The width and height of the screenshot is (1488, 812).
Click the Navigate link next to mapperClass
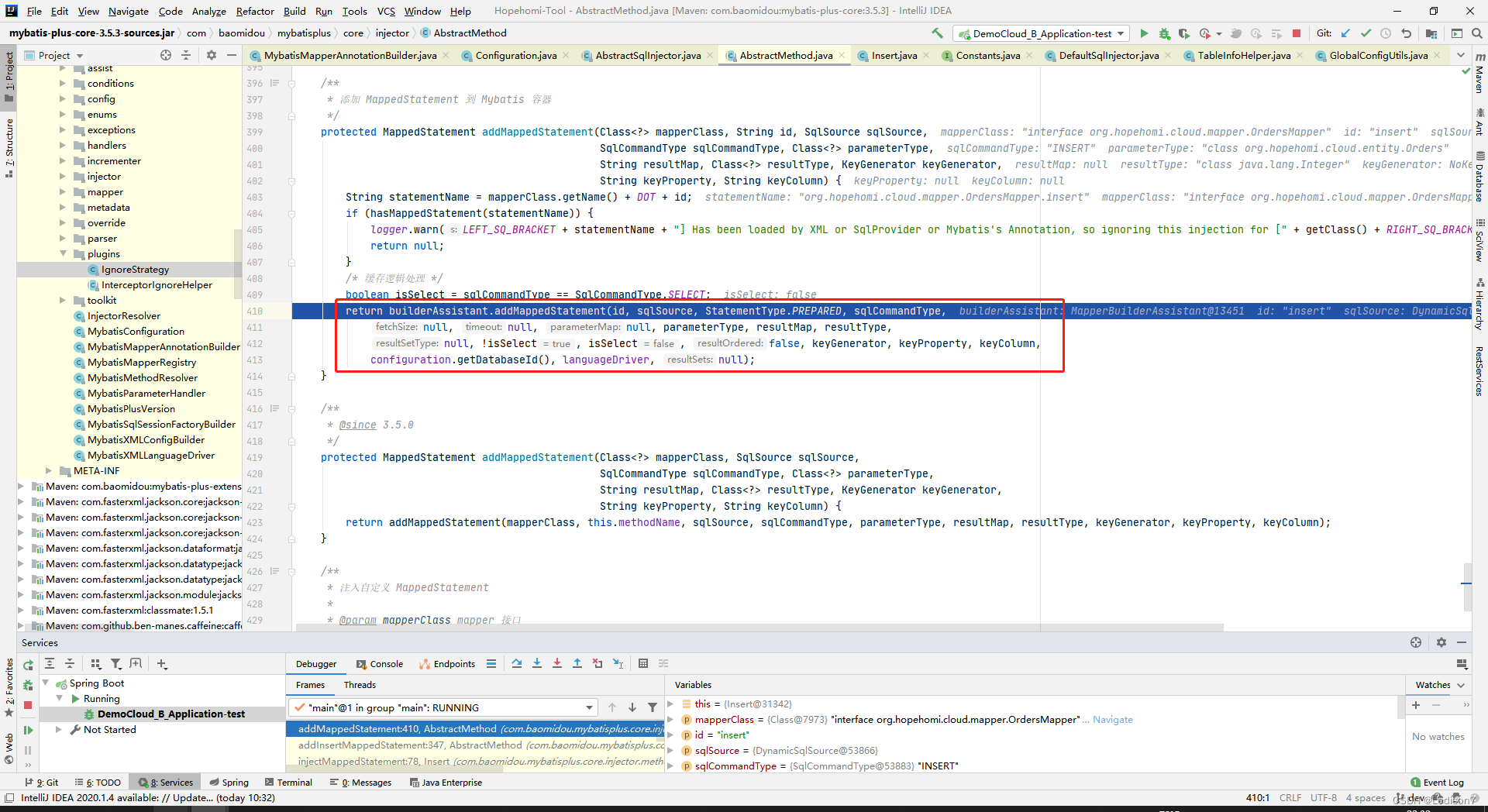(1112, 720)
